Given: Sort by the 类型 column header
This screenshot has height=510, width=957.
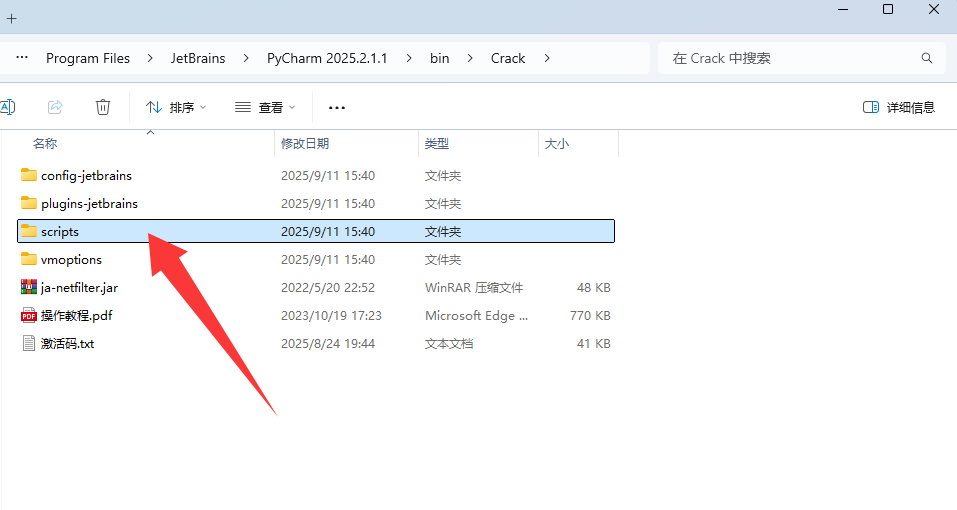Looking at the screenshot, I should 437,143.
